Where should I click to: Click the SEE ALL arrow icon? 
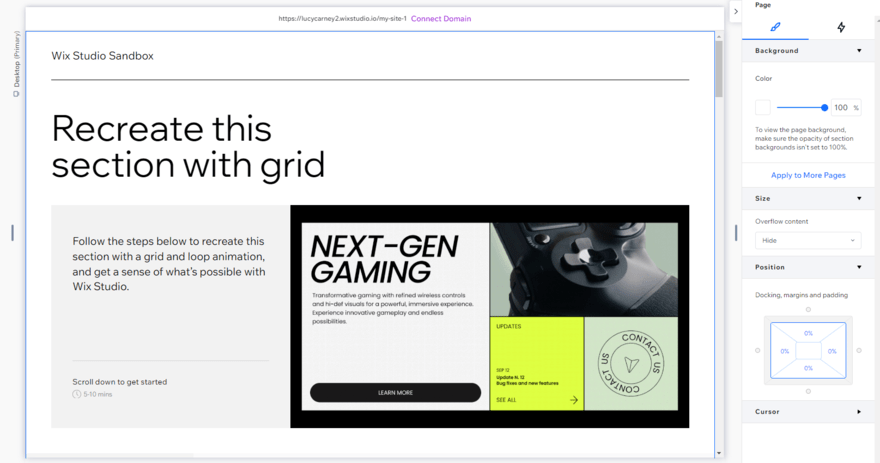(574, 399)
